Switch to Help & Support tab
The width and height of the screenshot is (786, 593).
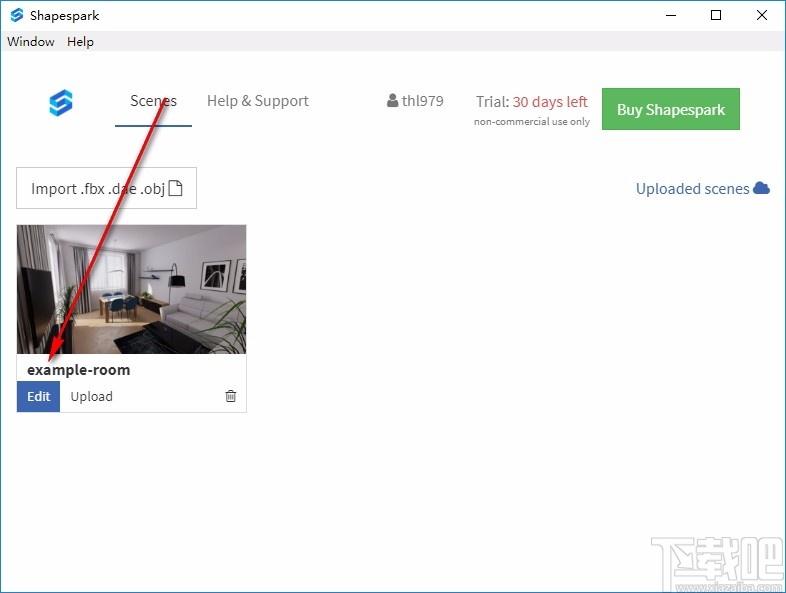pyautogui.click(x=258, y=101)
